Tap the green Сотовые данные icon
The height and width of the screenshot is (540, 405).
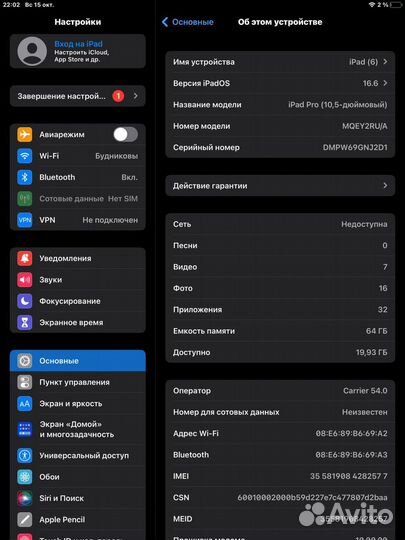[x=25, y=198]
